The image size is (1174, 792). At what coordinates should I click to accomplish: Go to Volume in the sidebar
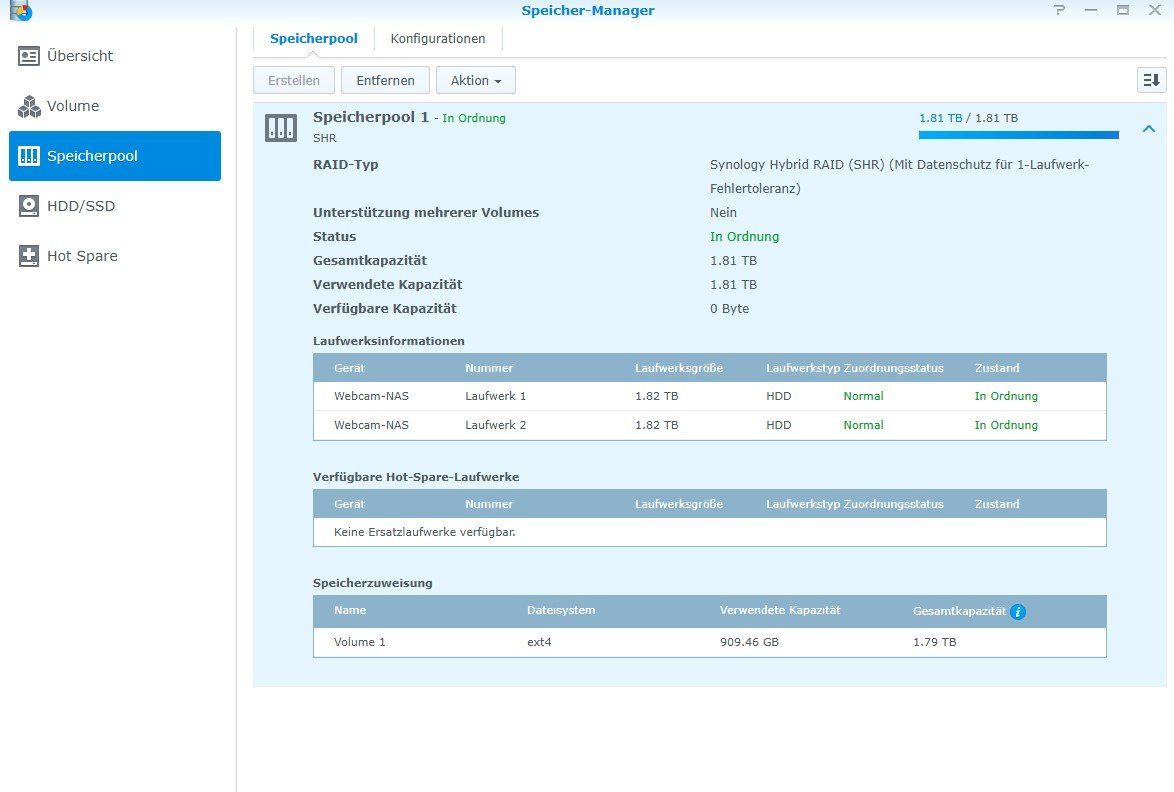(x=115, y=106)
